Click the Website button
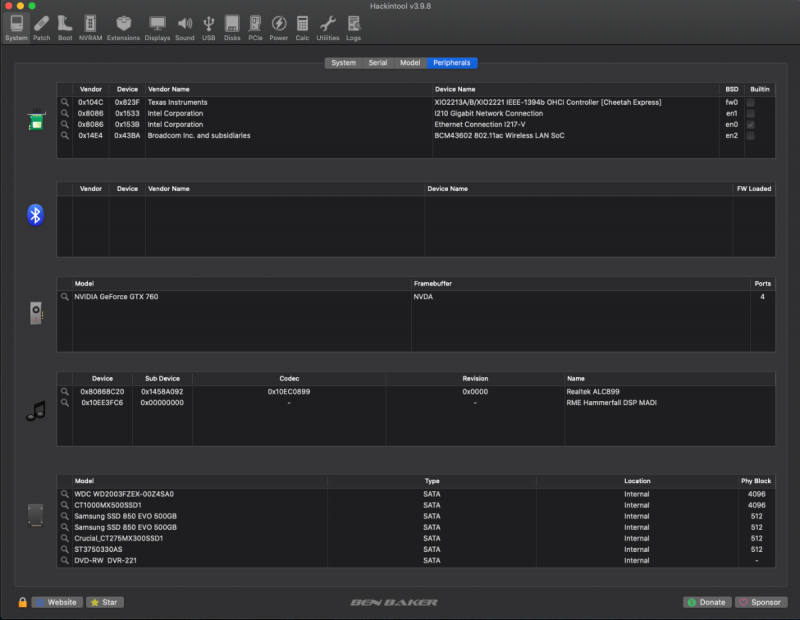Screen dimensions: 800x620 click(57, 602)
